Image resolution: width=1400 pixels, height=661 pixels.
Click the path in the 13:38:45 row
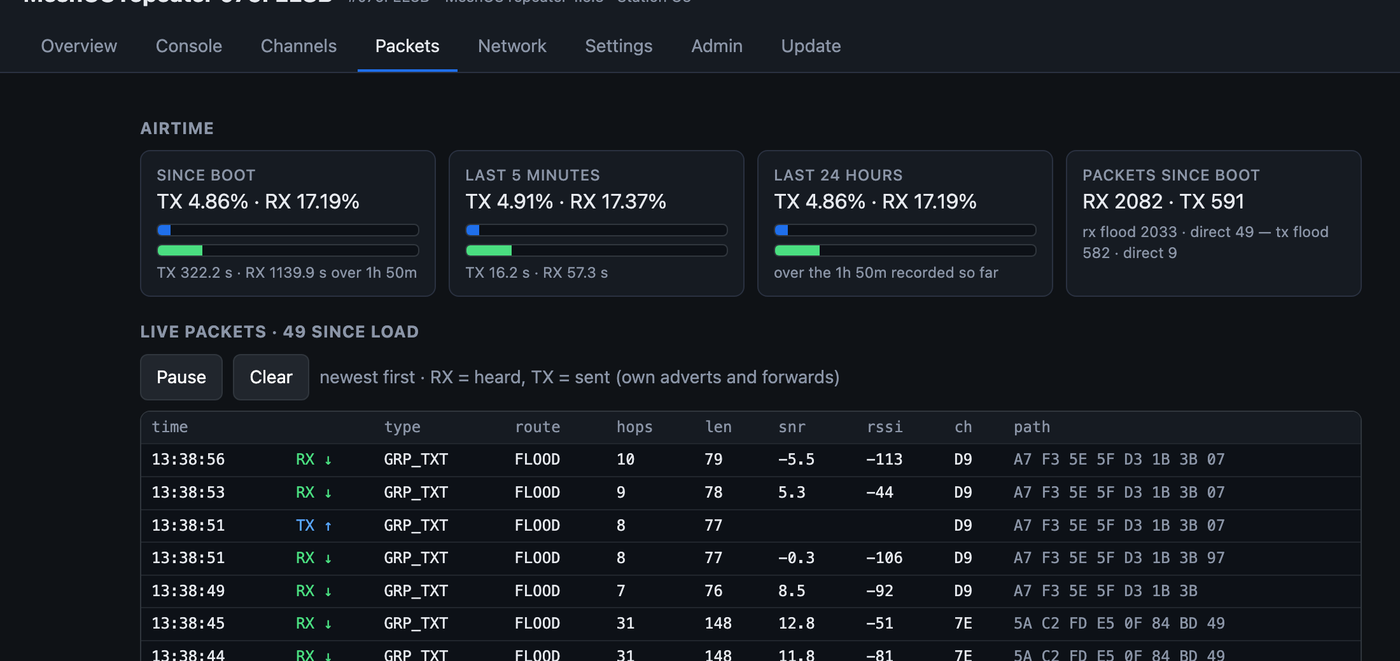click(x=1119, y=623)
